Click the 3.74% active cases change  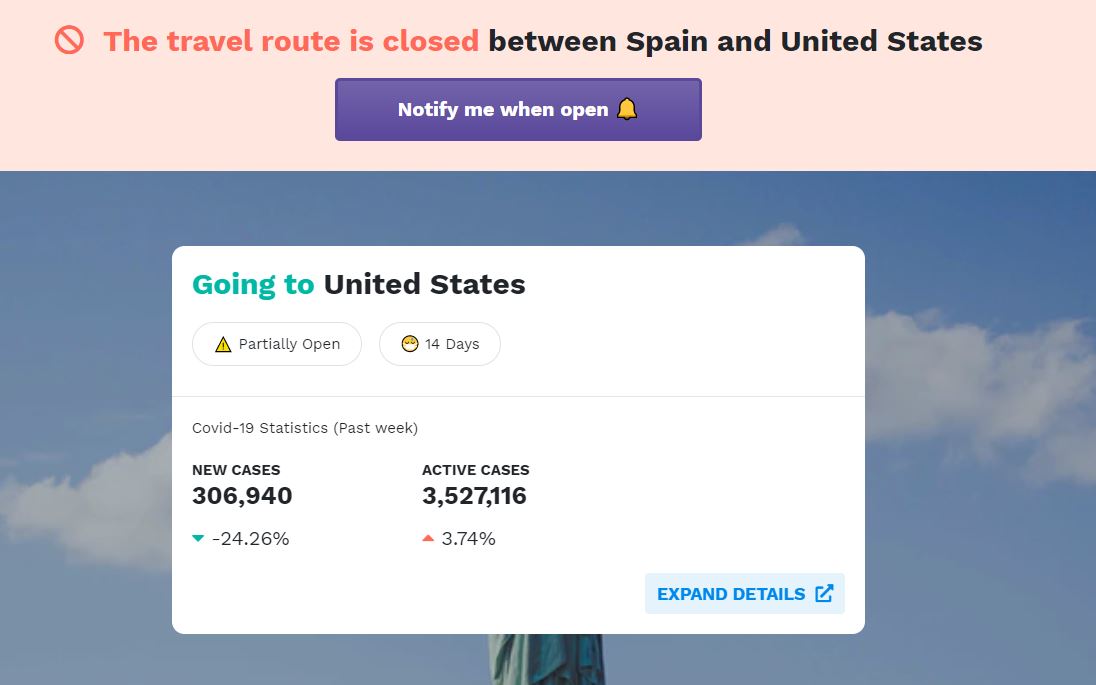(468, 538)
